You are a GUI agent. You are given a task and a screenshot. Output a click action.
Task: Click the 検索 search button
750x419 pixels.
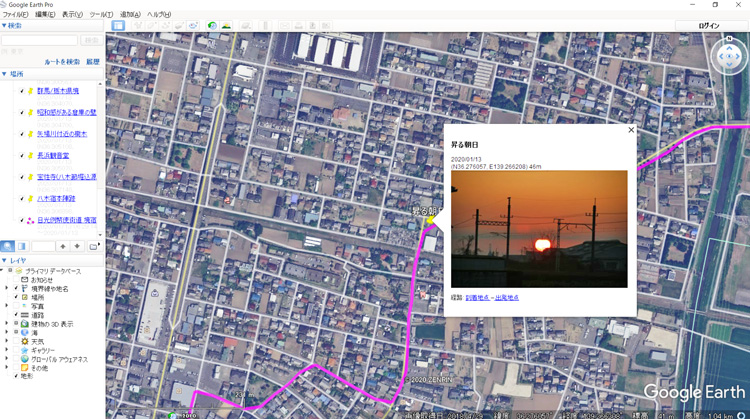point(91,40)
